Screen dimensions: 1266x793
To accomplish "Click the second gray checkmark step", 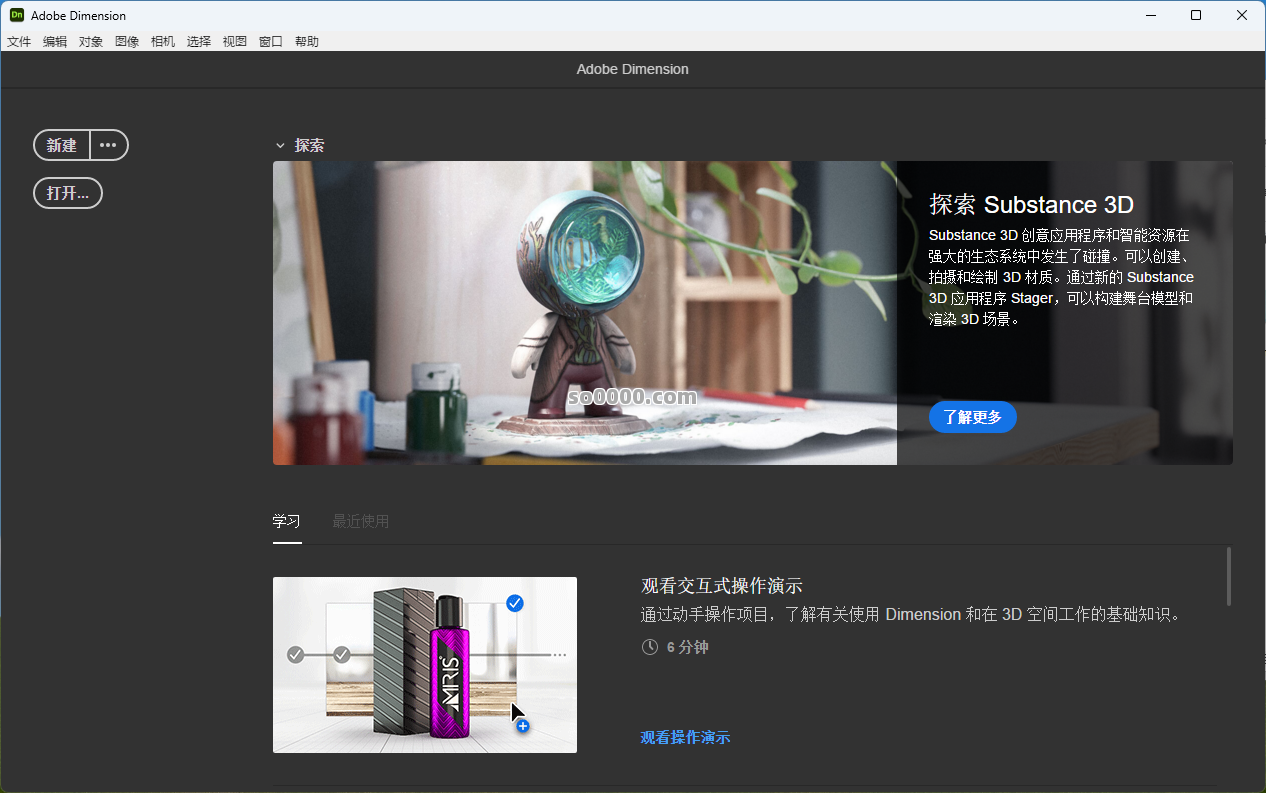I will tap(342, 654).
